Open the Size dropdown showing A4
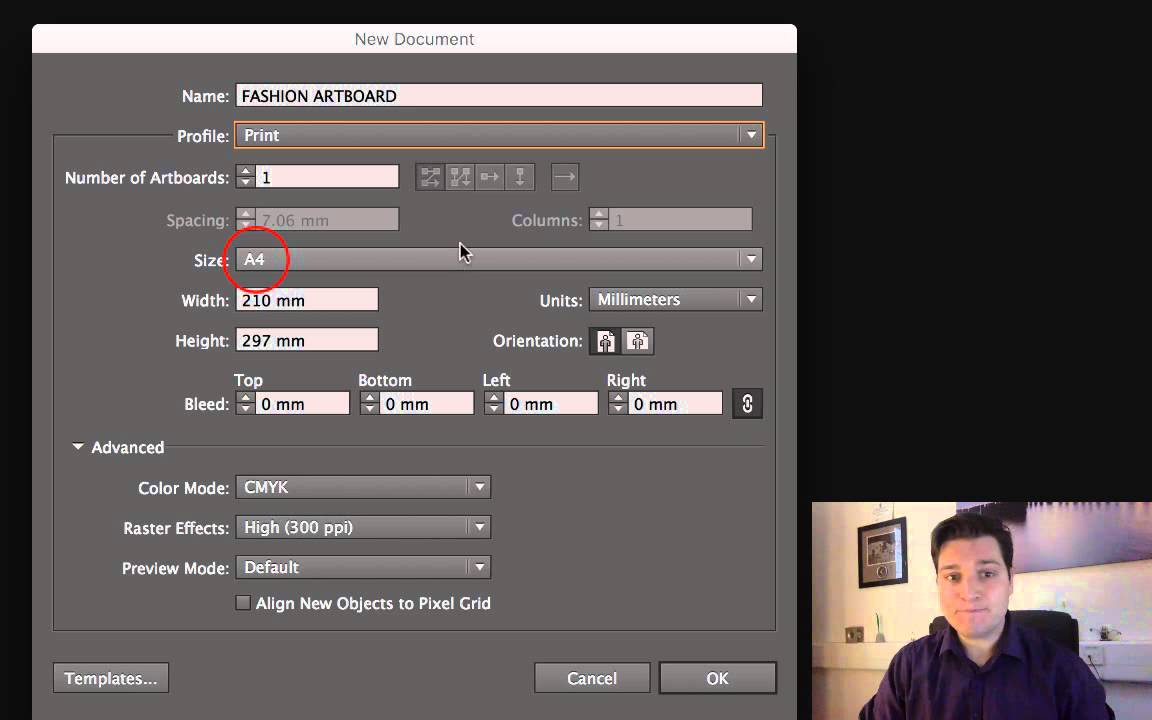The height and width of the screenshot is (720, 1152). [499, 259]
